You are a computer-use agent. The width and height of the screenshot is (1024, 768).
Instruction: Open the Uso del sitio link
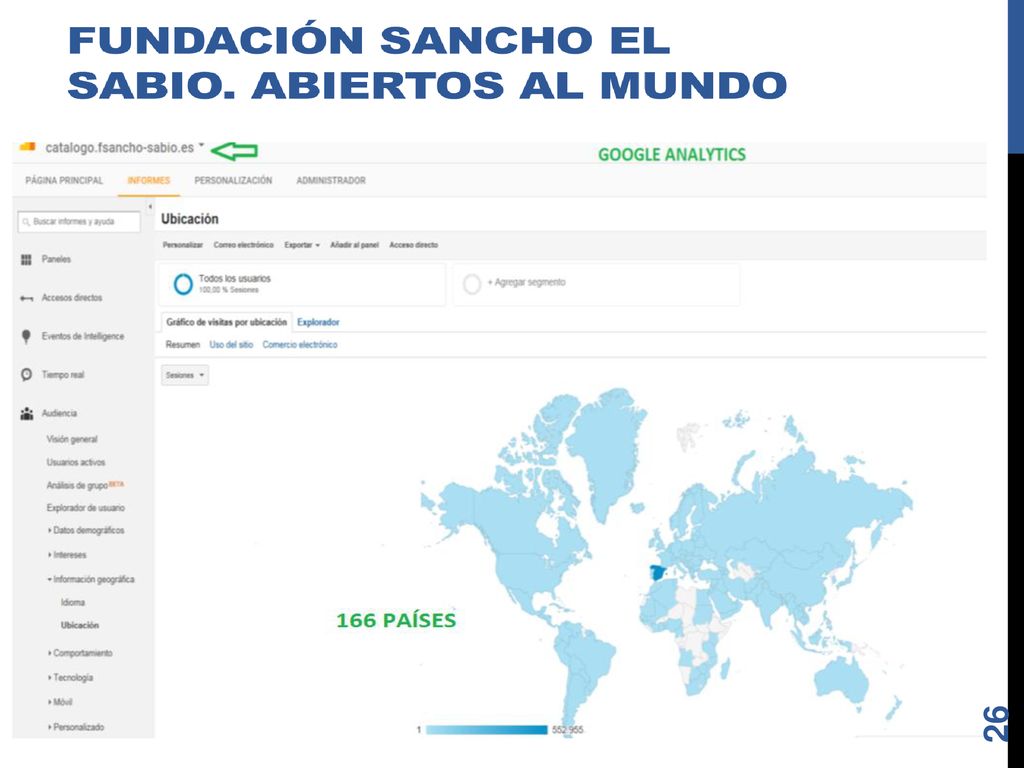(231, 345)
